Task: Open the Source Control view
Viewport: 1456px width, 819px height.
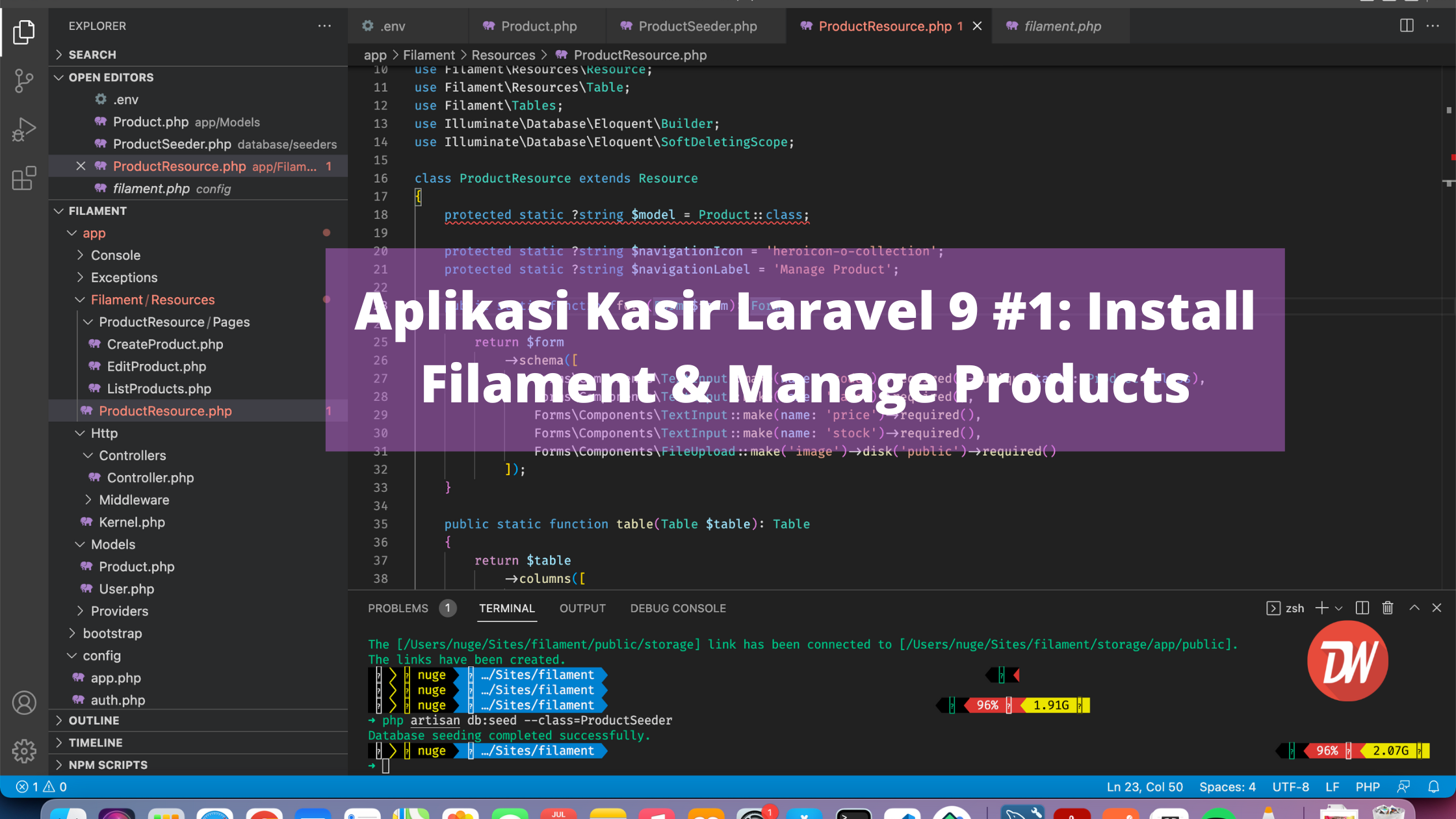Action: (23, 81)
